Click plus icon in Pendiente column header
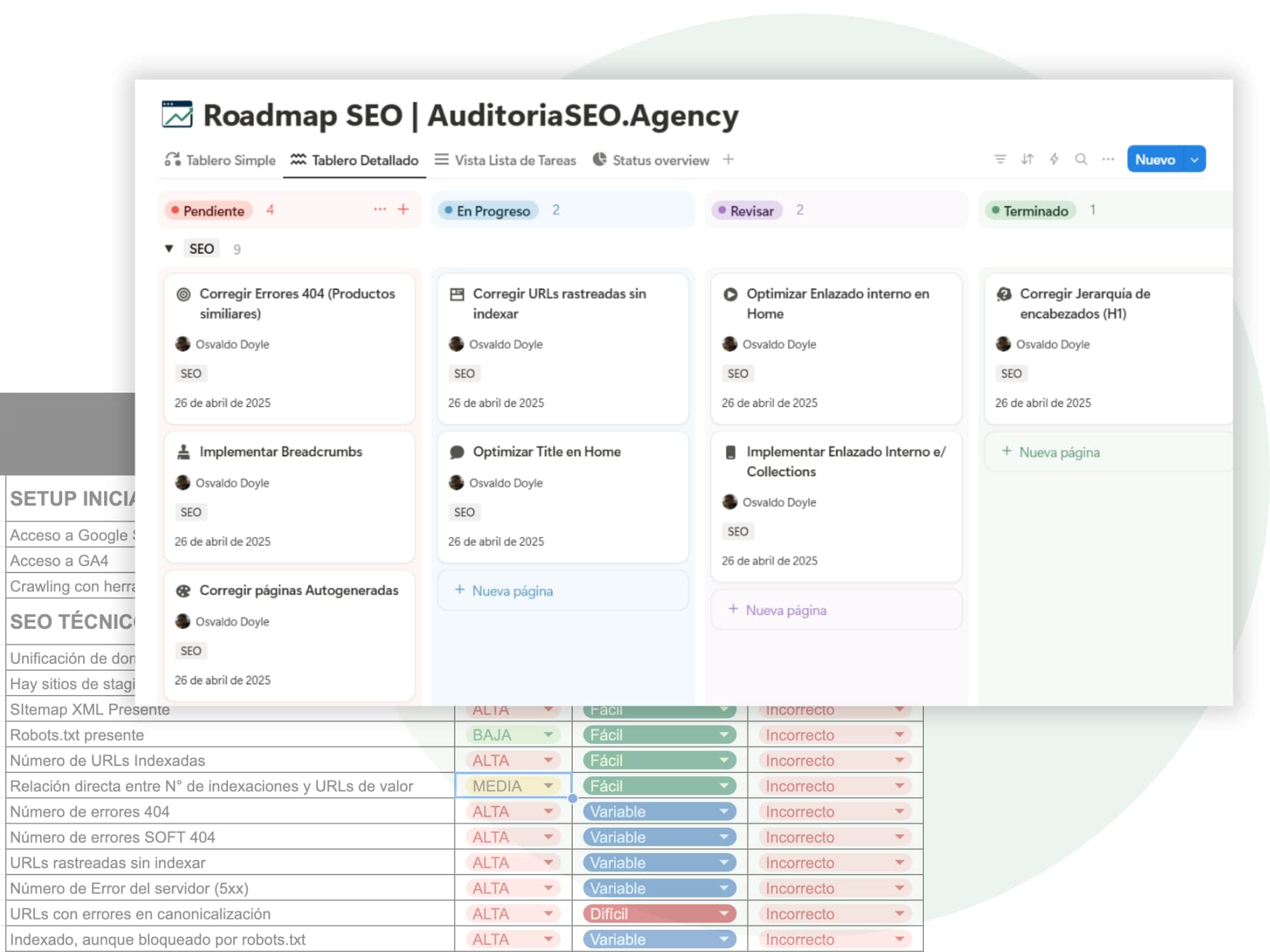The image size is (1270, 952). tap(403, 209)
